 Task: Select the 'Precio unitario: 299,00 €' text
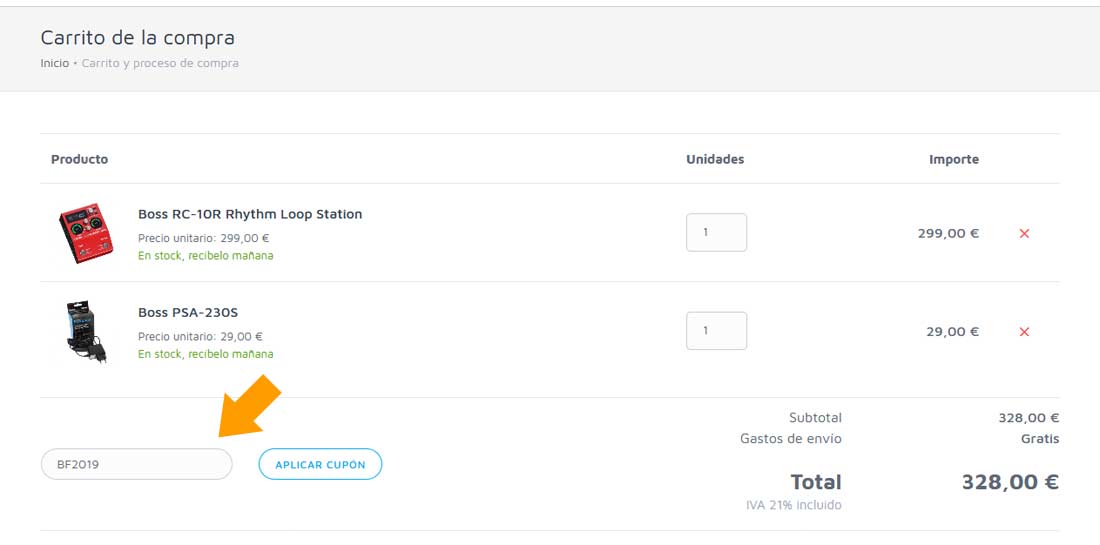[x=203, y=238]
